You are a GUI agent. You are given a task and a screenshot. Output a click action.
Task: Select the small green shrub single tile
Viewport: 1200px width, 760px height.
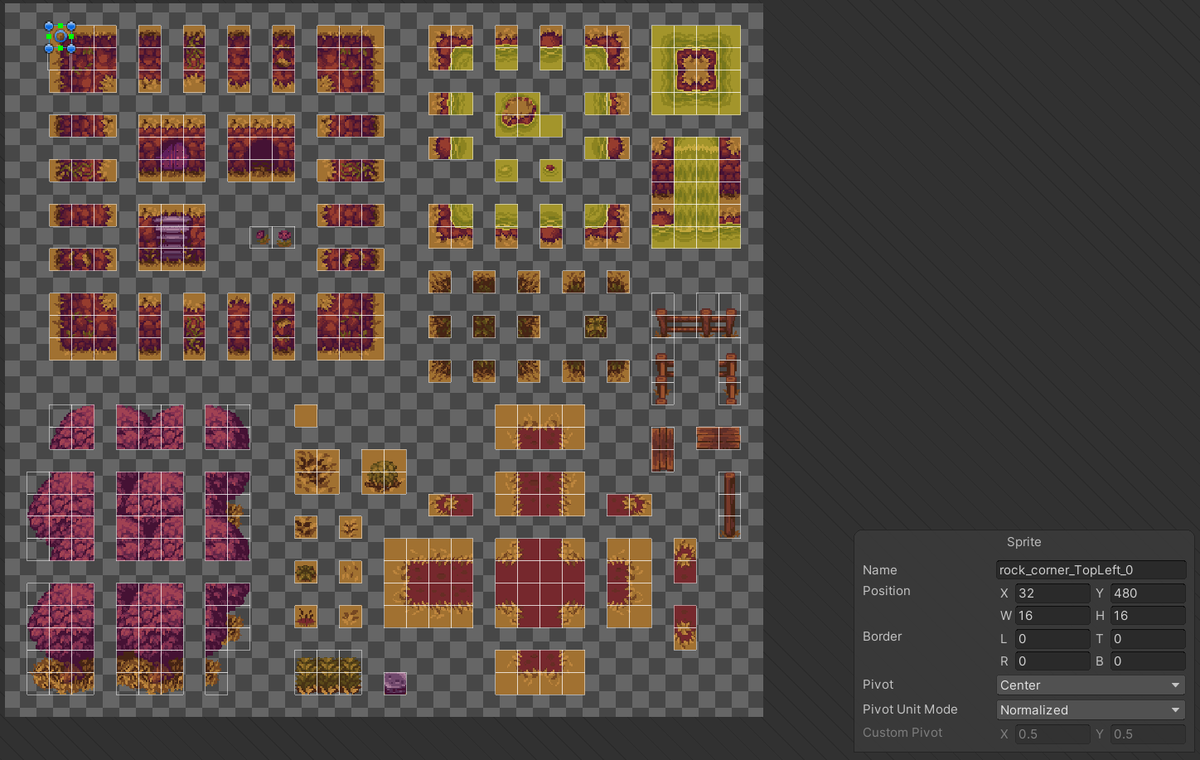click(x=306, y=571)
